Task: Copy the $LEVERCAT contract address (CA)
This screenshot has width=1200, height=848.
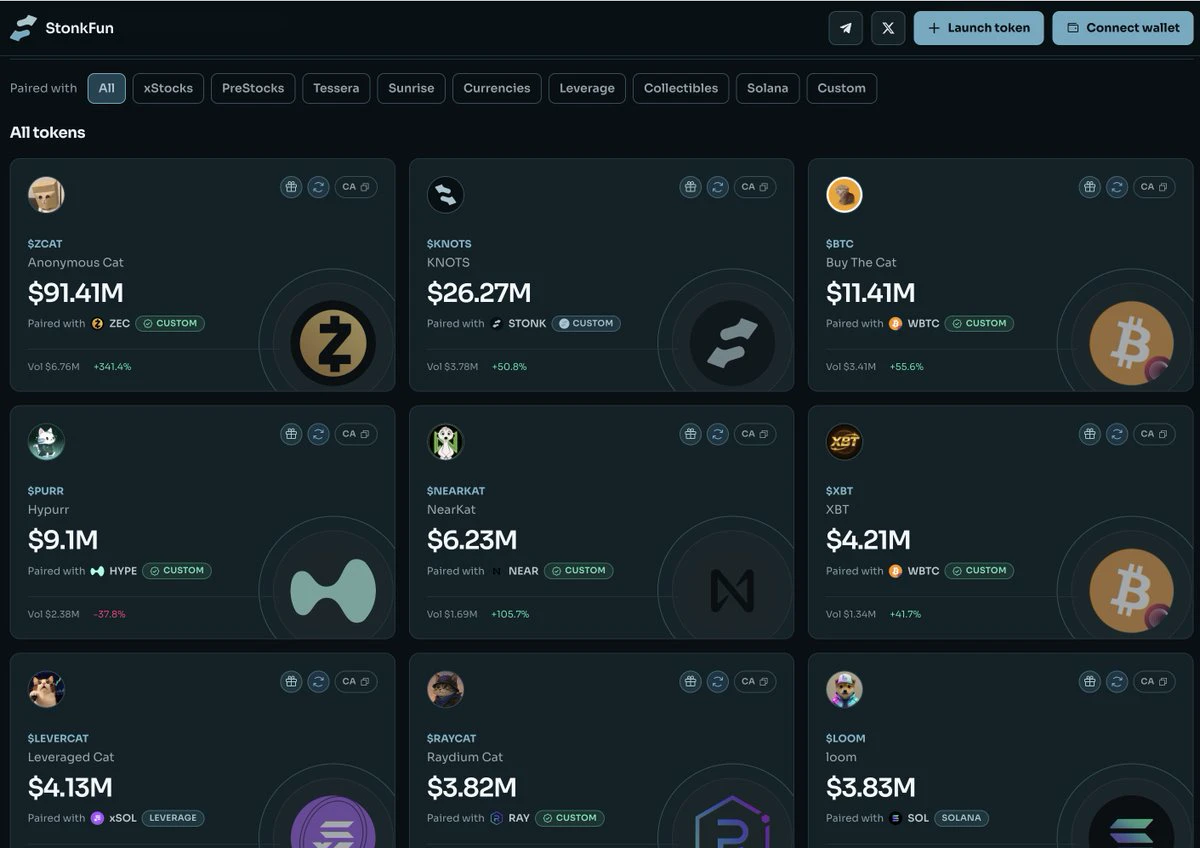Action: tap(356, 681)
